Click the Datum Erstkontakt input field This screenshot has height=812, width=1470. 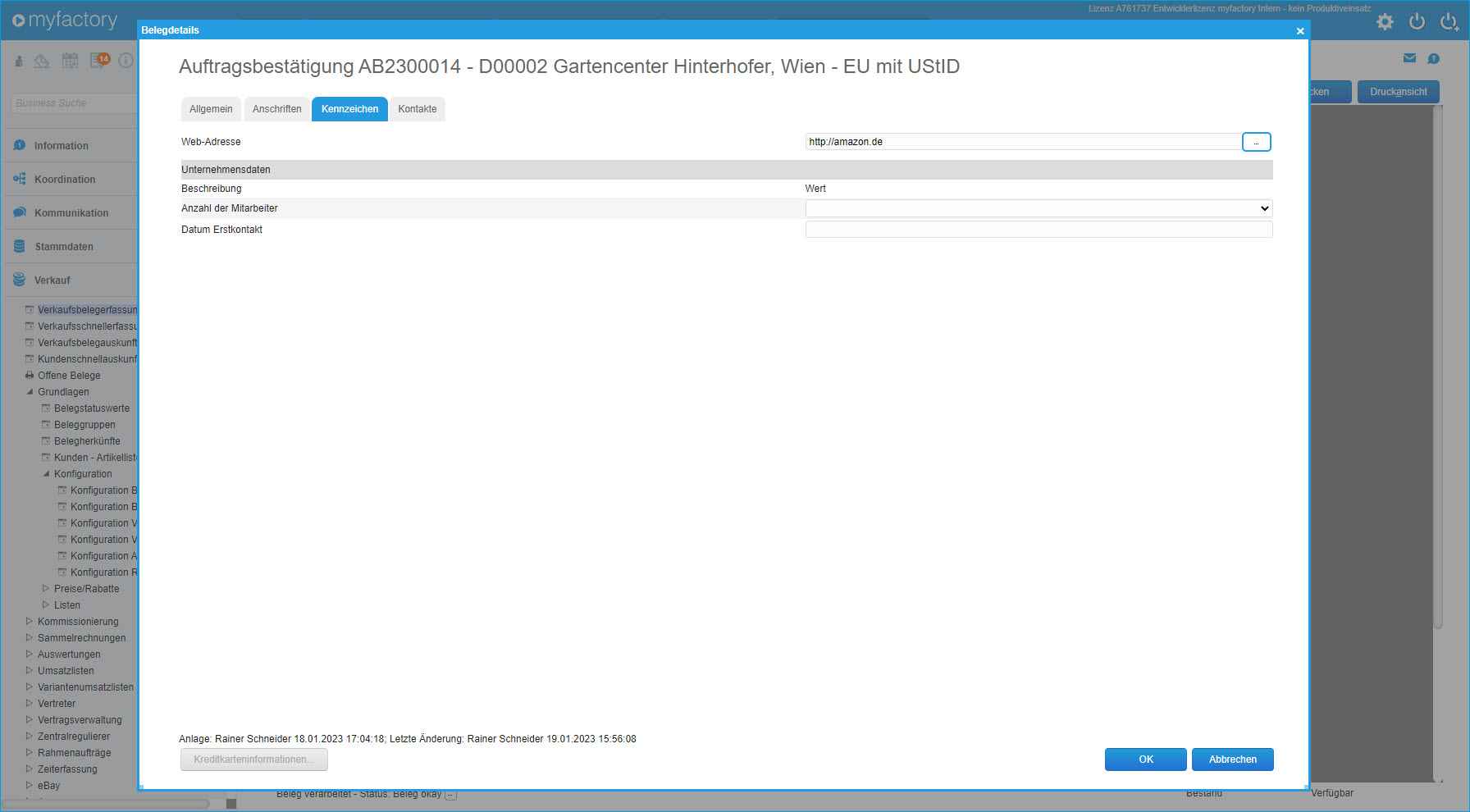tap(1039, 230)
